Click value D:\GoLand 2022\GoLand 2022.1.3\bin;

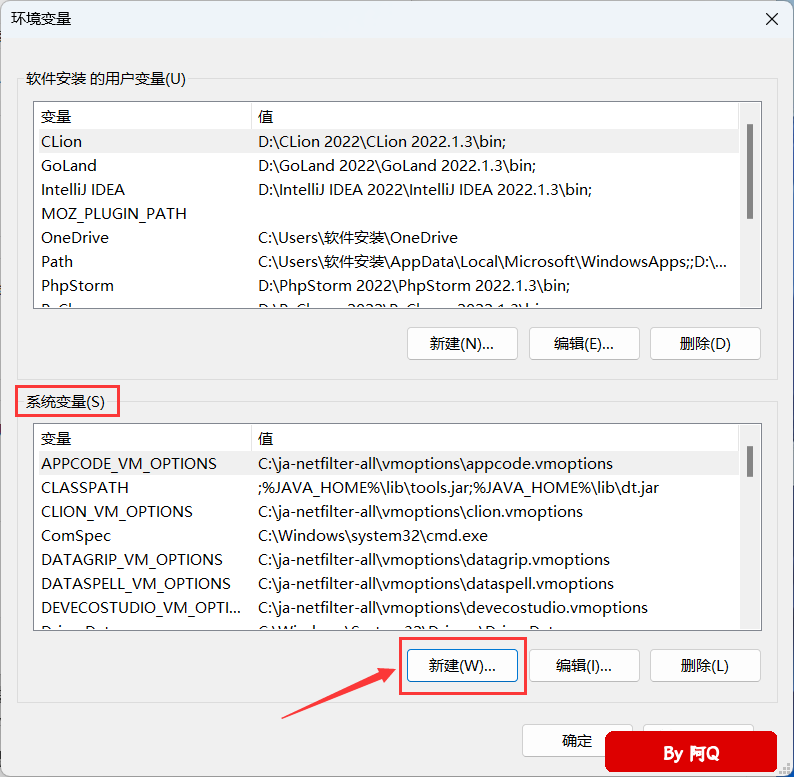click(396, 166)
